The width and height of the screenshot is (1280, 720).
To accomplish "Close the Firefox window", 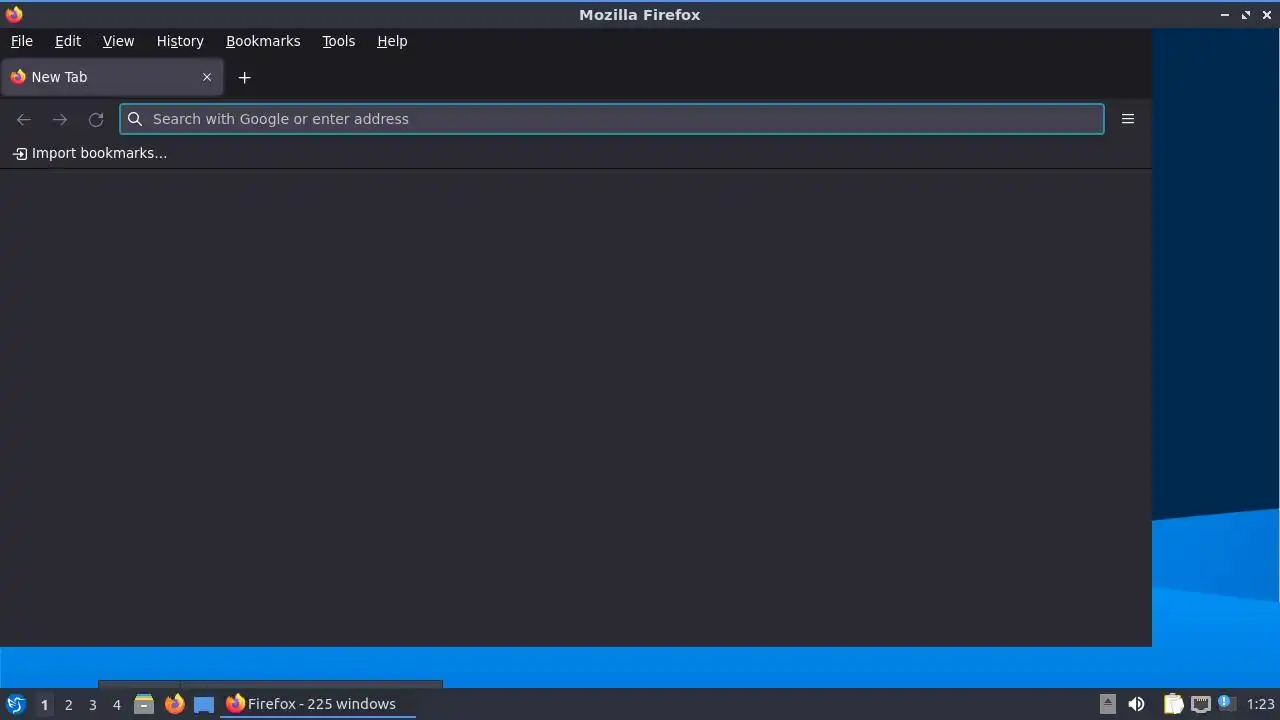I will (1267, 15).
